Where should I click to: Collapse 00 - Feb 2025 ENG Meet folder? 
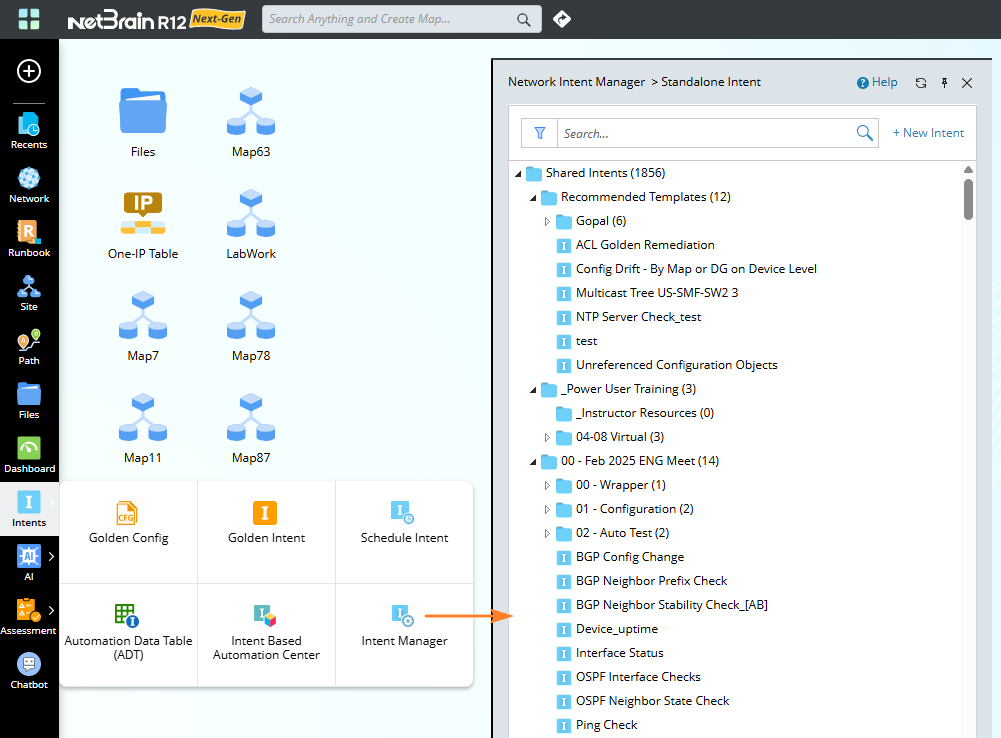pyautogui.click(x=533, y=461)
